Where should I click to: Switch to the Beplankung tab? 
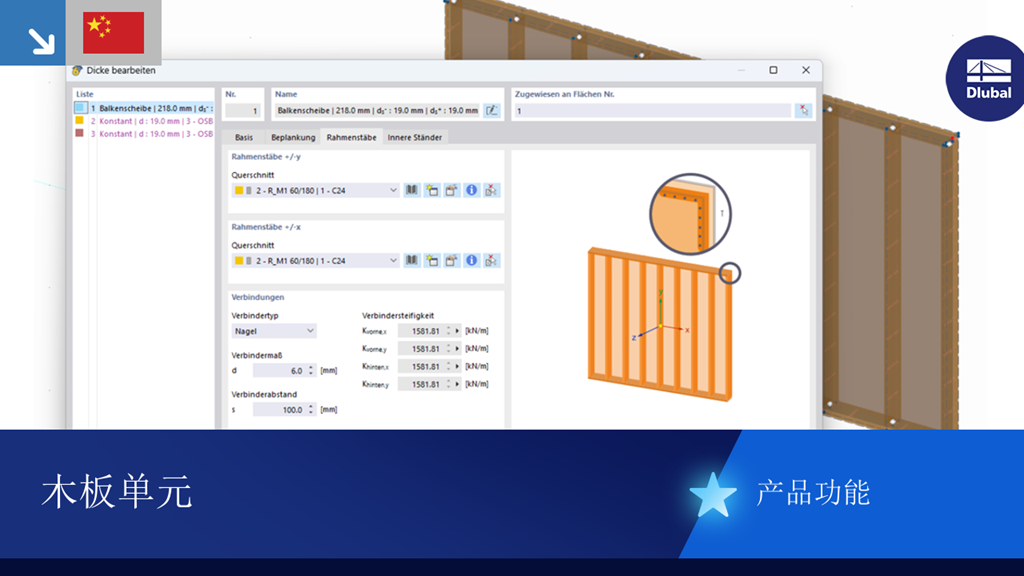[x=293, y=137]
